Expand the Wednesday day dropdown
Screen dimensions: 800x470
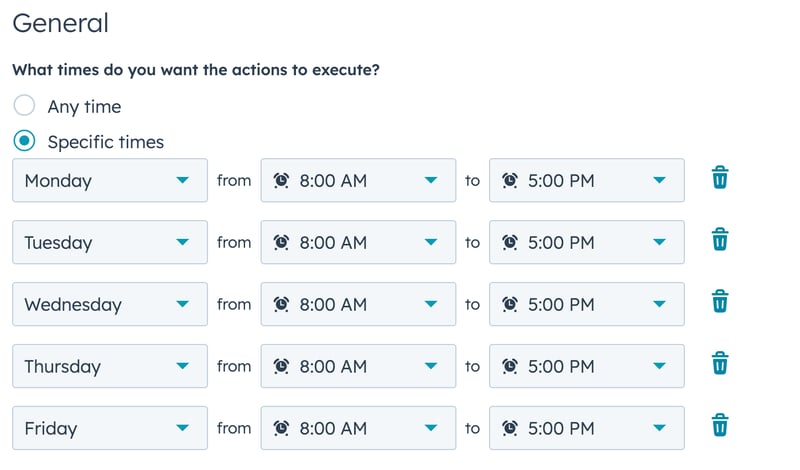pyautogui.click(x=110, y=305)
